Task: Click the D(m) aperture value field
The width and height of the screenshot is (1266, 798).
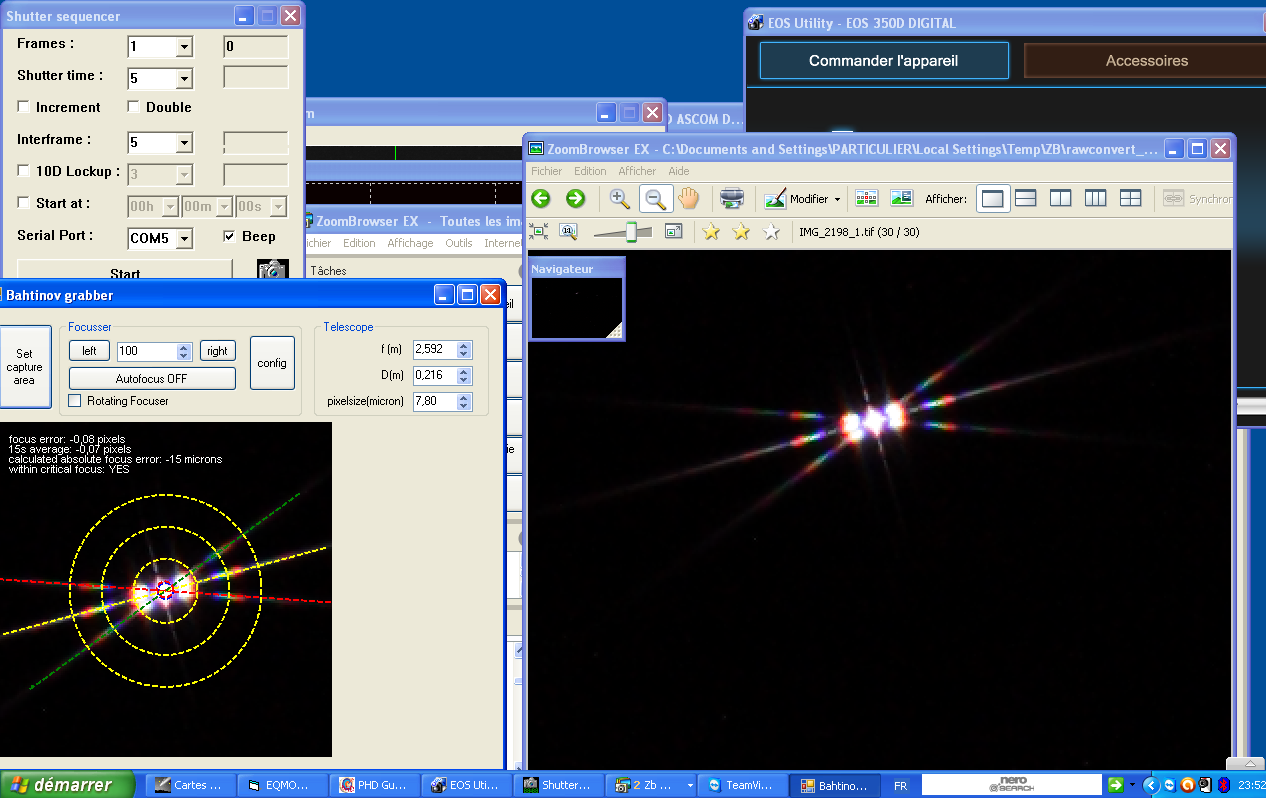Action: [x=435, y=375]
